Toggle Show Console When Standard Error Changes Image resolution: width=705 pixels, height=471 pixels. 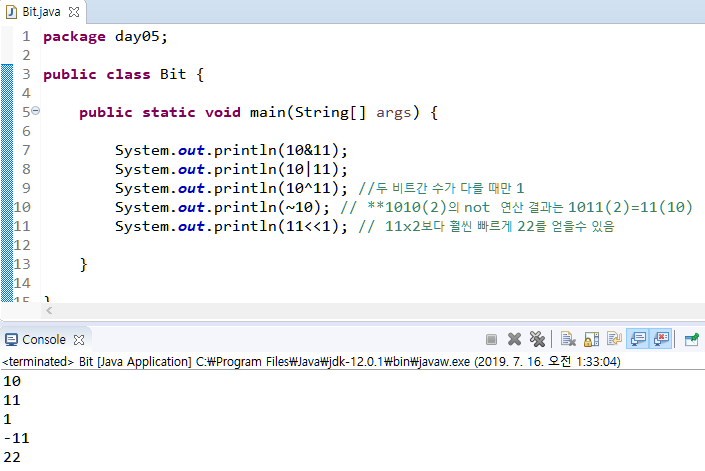coord(661,339)
